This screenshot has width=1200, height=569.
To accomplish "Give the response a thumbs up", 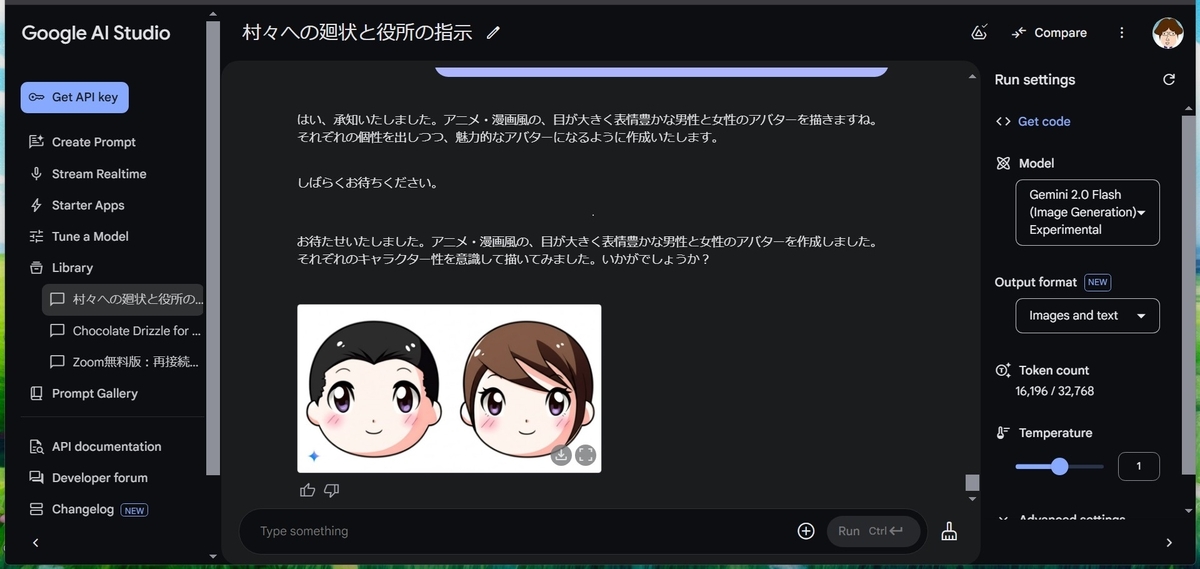I will tap(307, 490).
